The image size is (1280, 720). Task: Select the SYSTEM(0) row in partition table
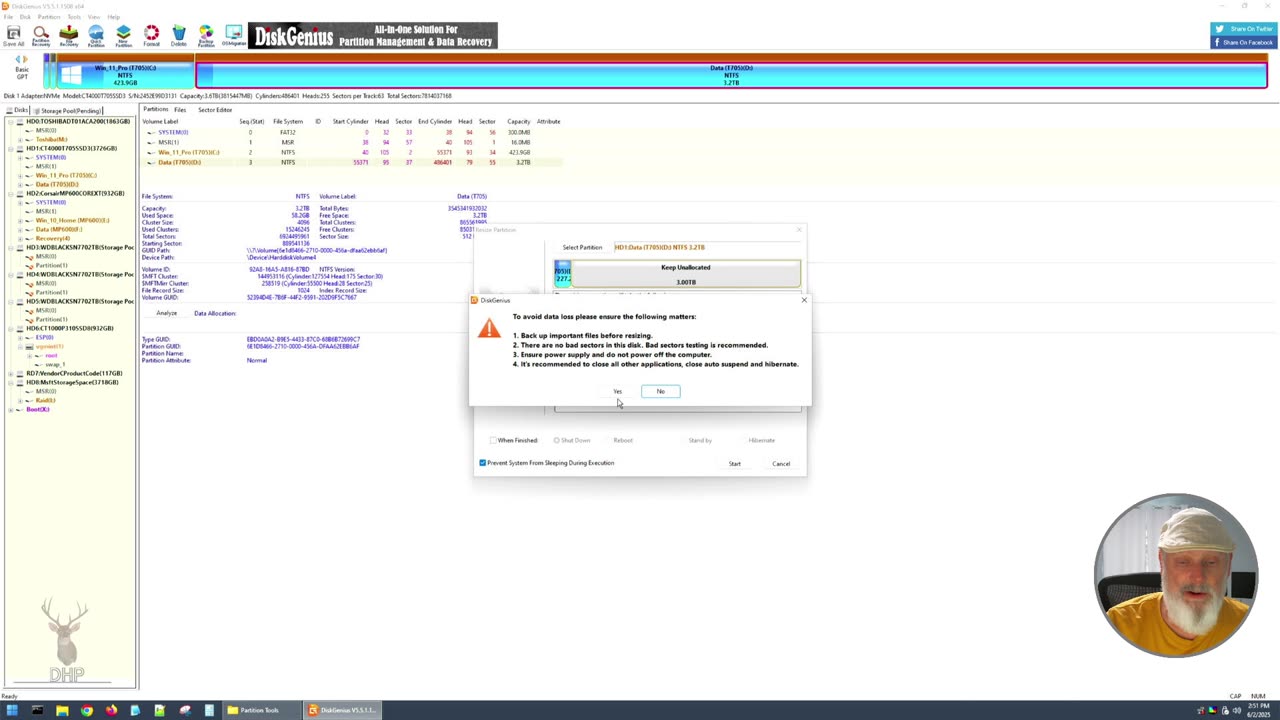(350, 132)
